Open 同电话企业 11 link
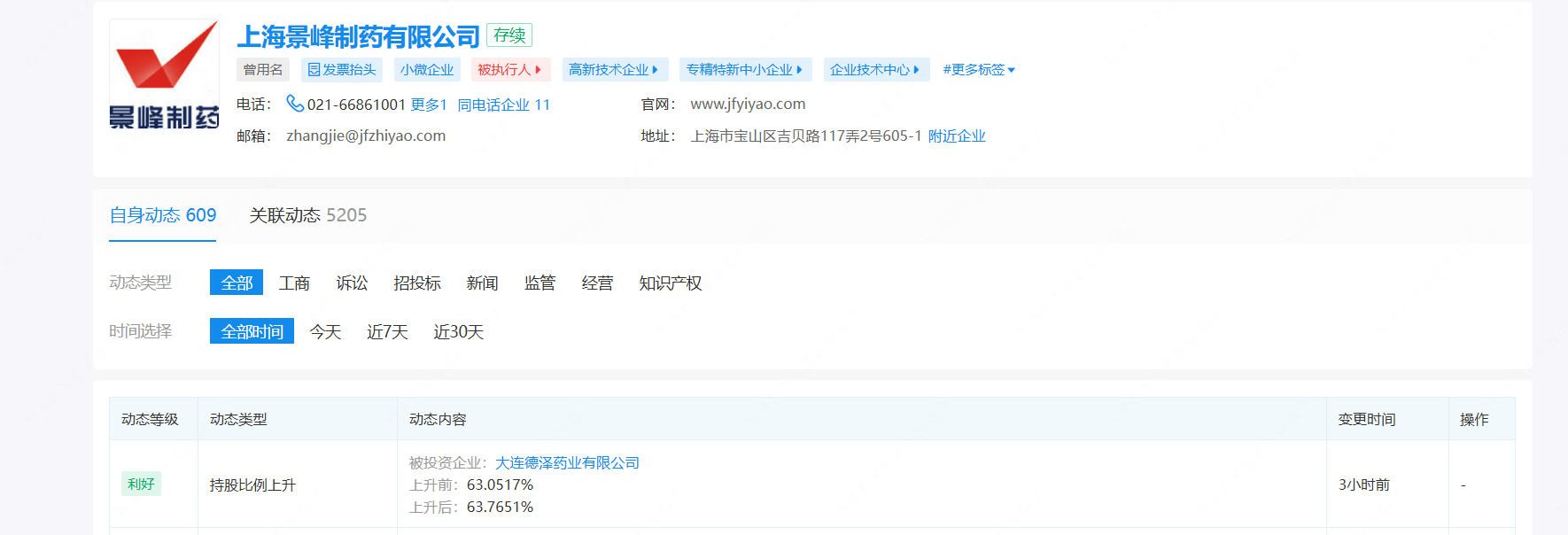Screen dimensions: 1568x535 coord(504,105)
